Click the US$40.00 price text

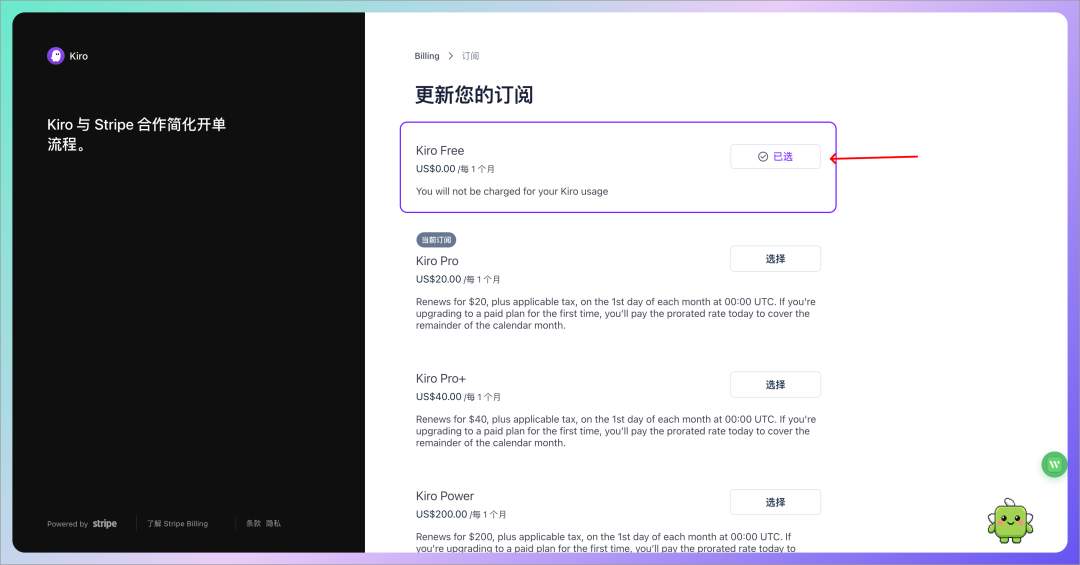pyautogui.click(x=439, y=397)
